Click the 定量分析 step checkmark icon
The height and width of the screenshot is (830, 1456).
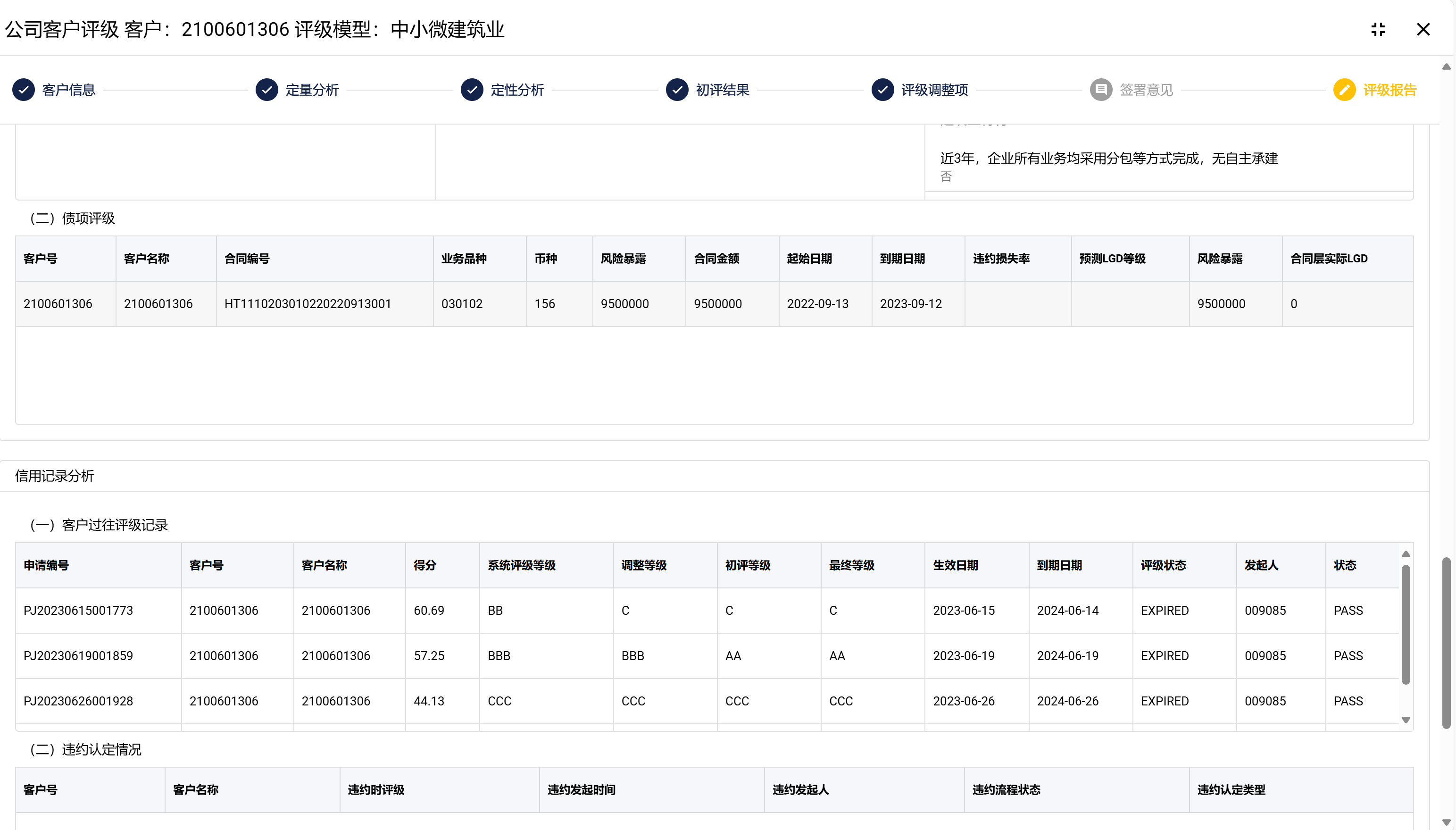point(266,90)
